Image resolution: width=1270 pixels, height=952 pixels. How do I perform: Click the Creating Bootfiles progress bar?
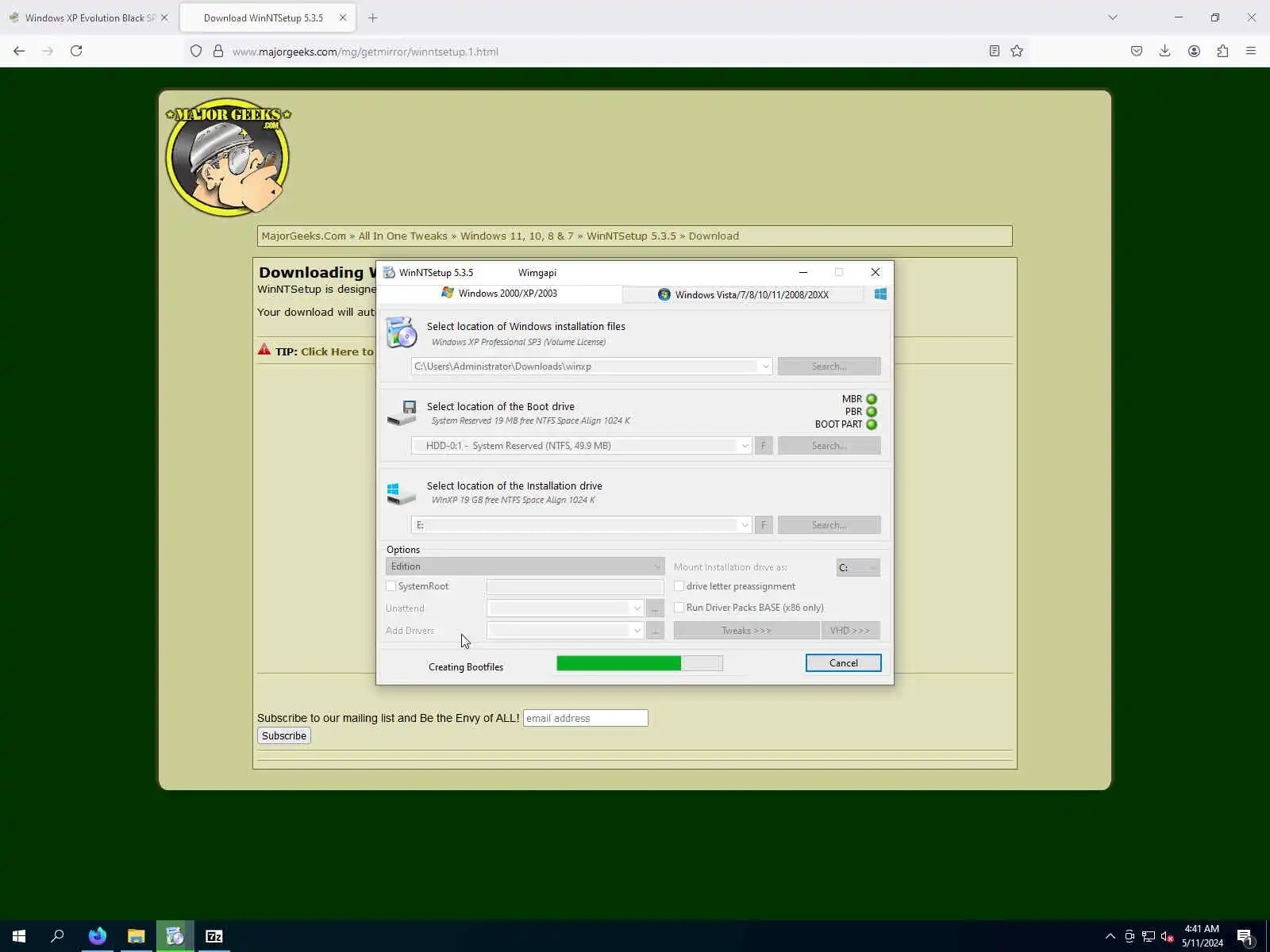click(640, 663)
